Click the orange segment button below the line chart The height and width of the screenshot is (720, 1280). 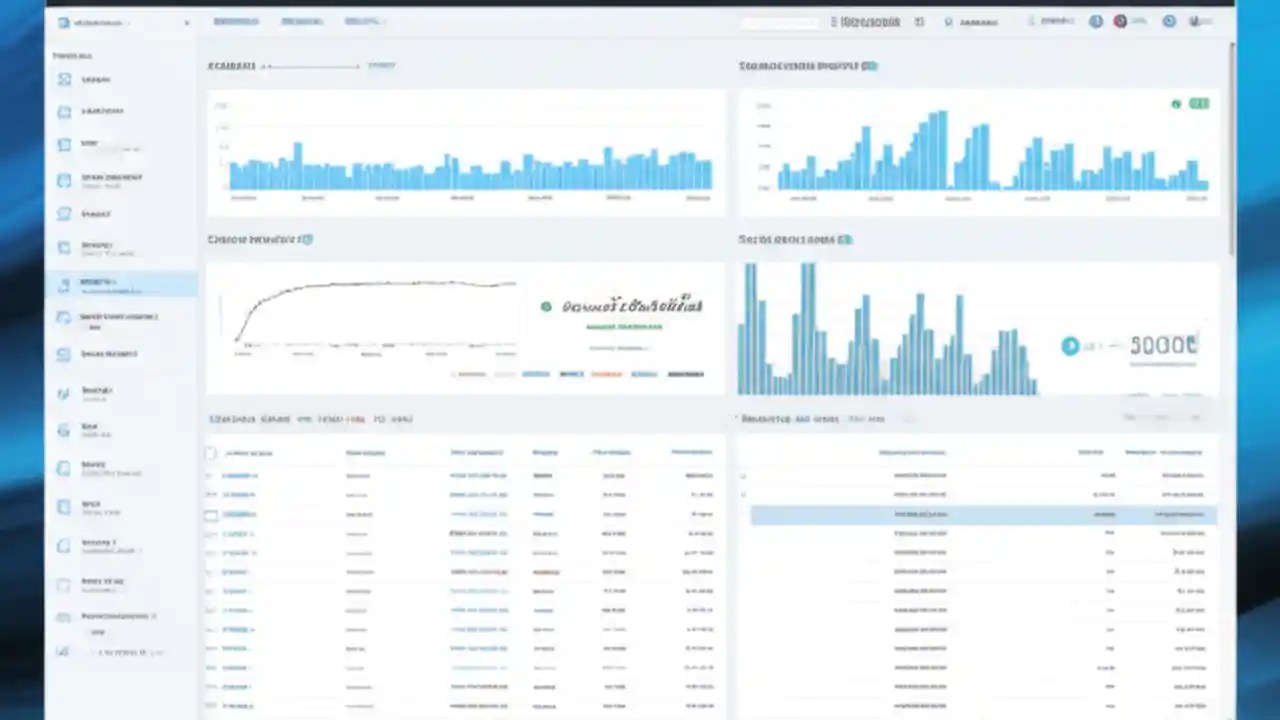(606, 373)
